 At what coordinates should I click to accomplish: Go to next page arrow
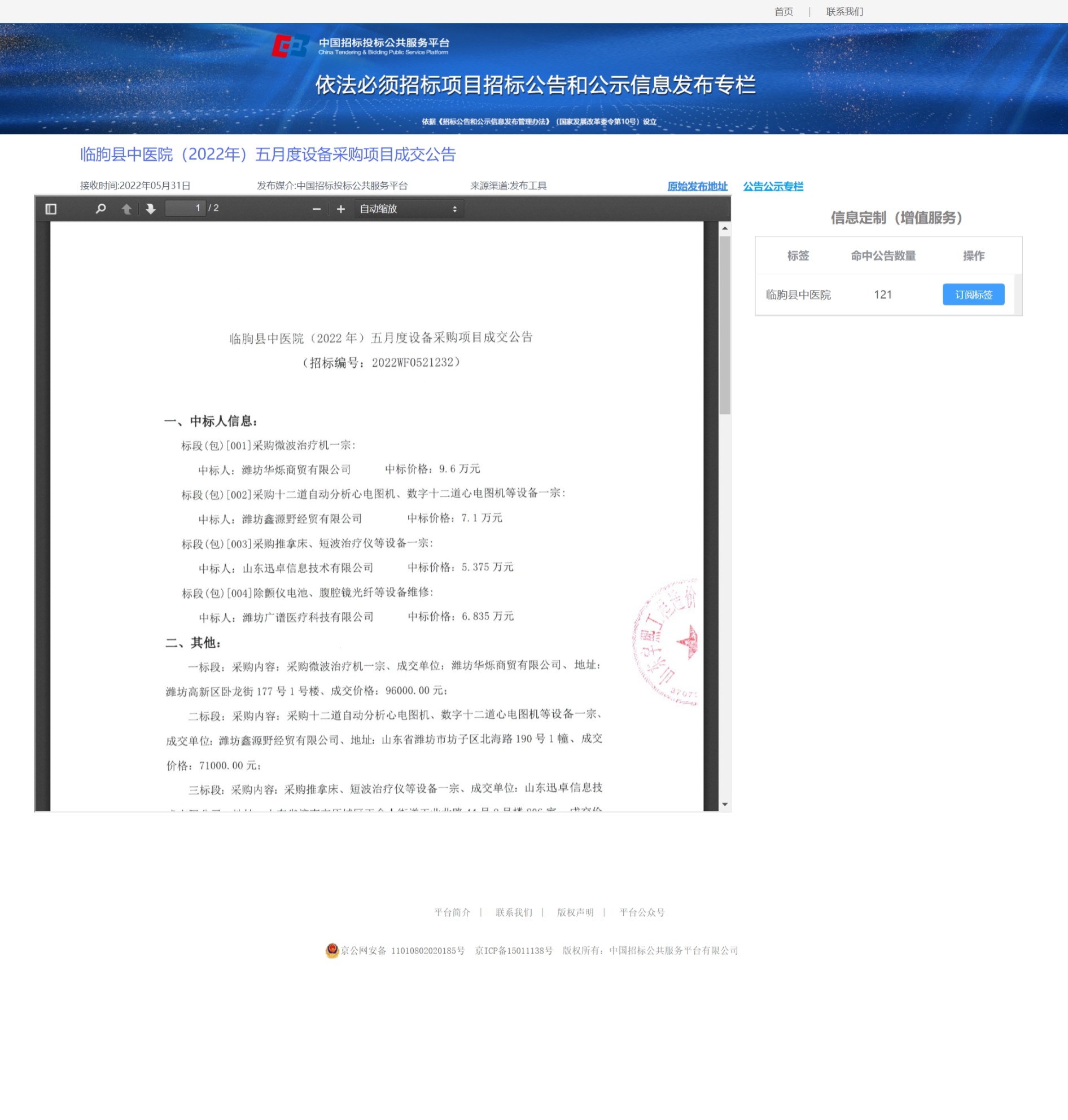click(x=150, y=209)
